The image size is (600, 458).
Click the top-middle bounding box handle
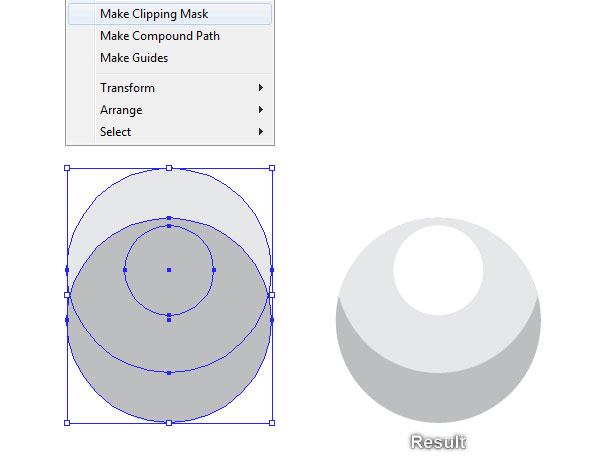(169, 168)
